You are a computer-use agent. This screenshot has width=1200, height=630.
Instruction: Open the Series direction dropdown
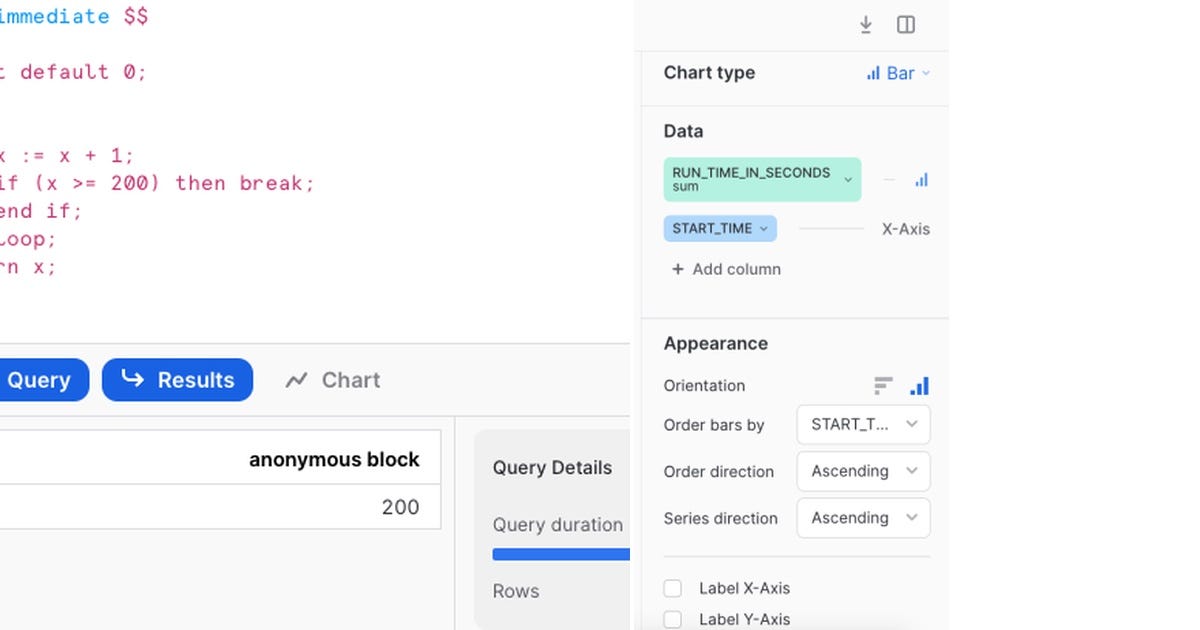pos(863,518)
